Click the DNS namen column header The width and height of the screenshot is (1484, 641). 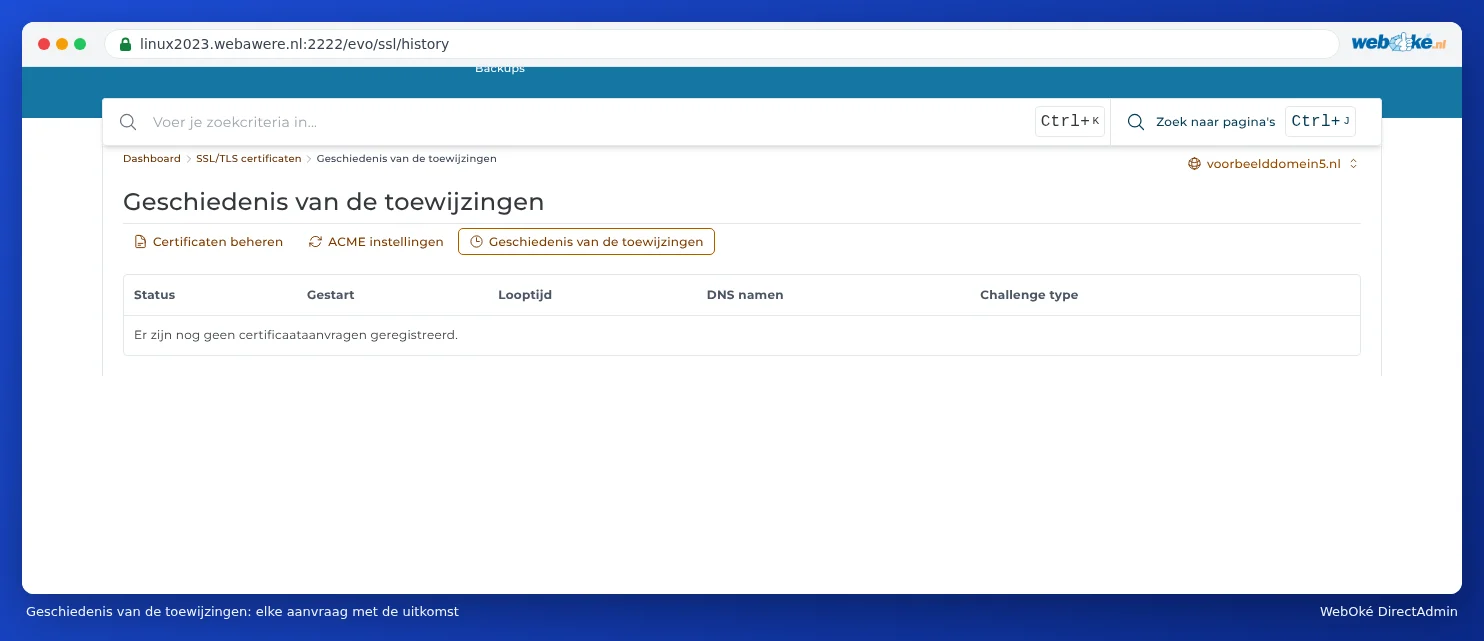[x=745, y=295]
